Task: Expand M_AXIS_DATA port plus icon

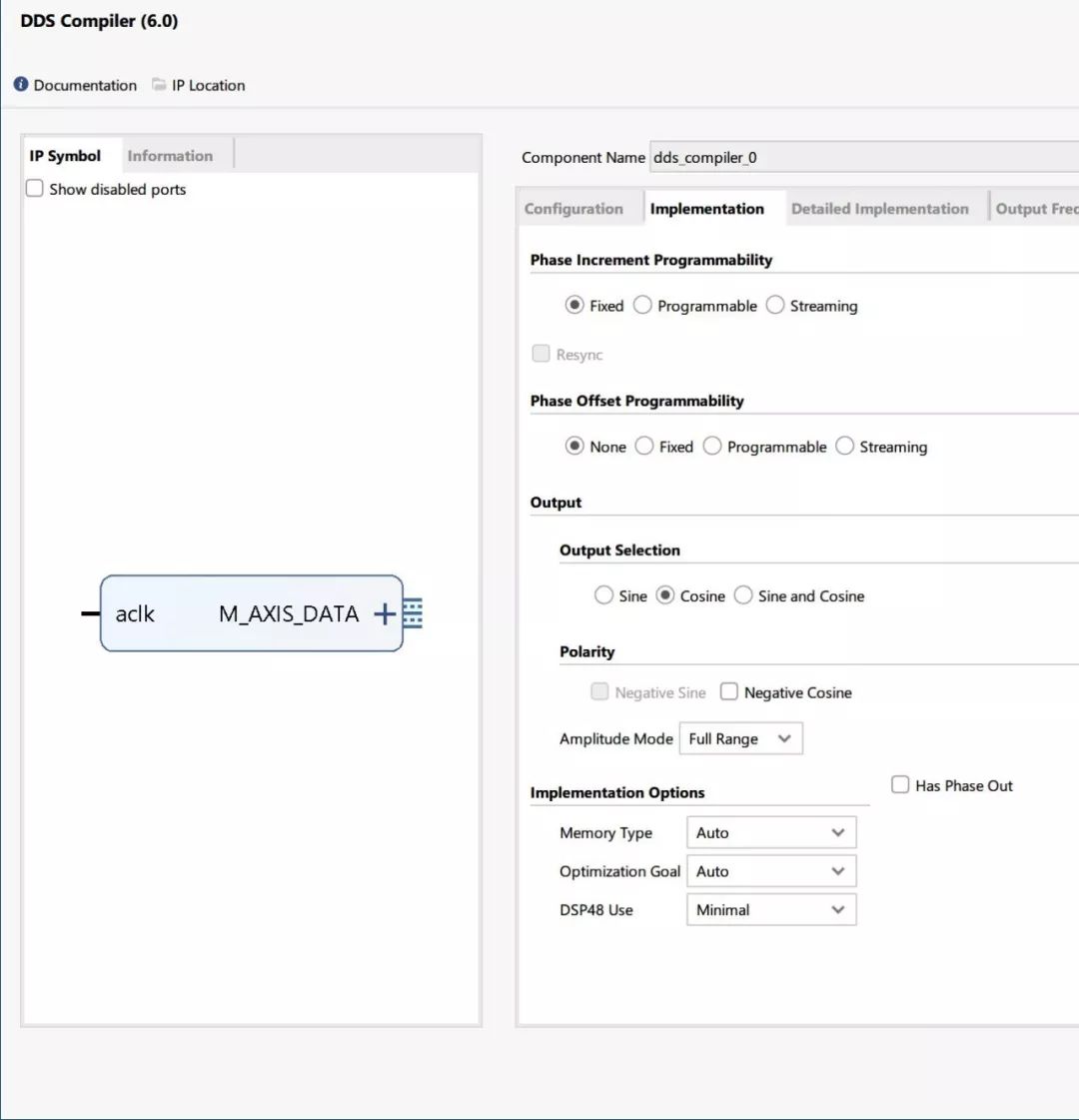Action: pos(385,613)
